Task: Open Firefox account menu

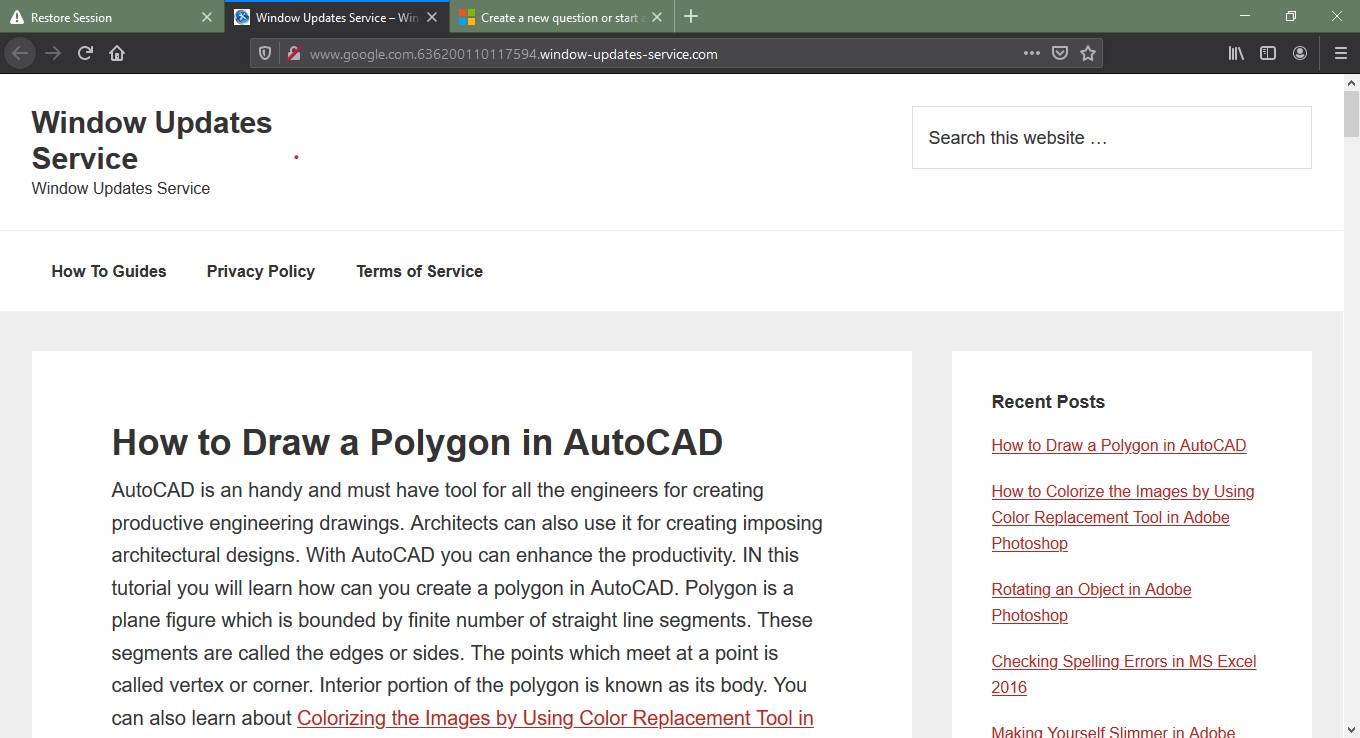Action: pos(1300,53)
